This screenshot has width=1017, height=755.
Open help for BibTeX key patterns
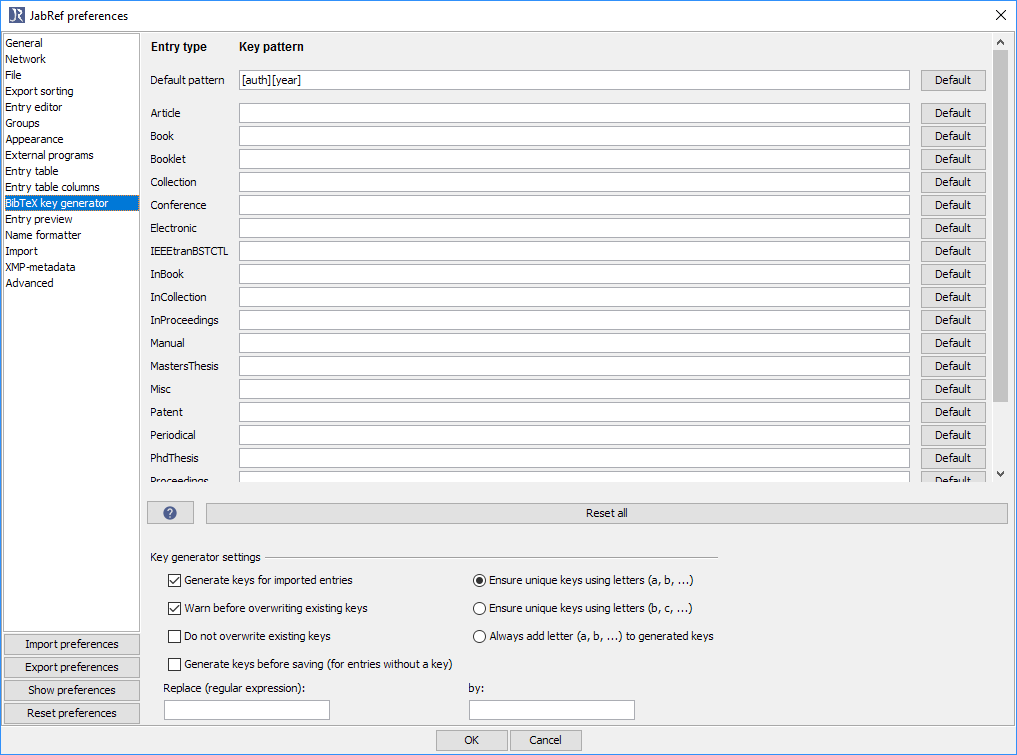point(170,512)
